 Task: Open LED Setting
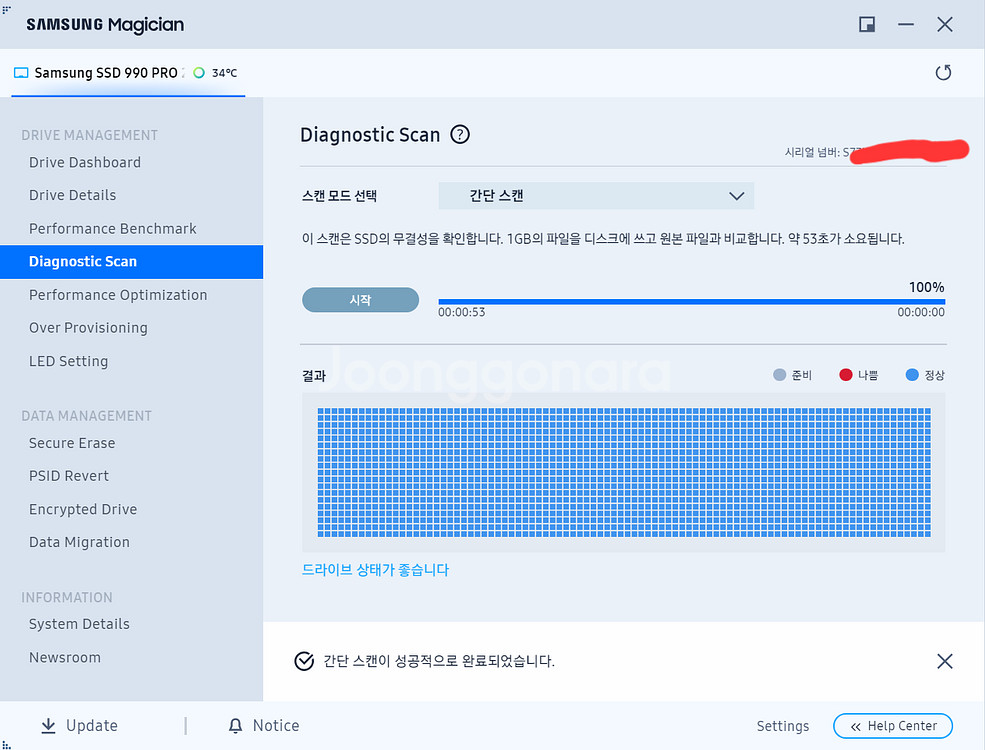[x=68, y=361]
